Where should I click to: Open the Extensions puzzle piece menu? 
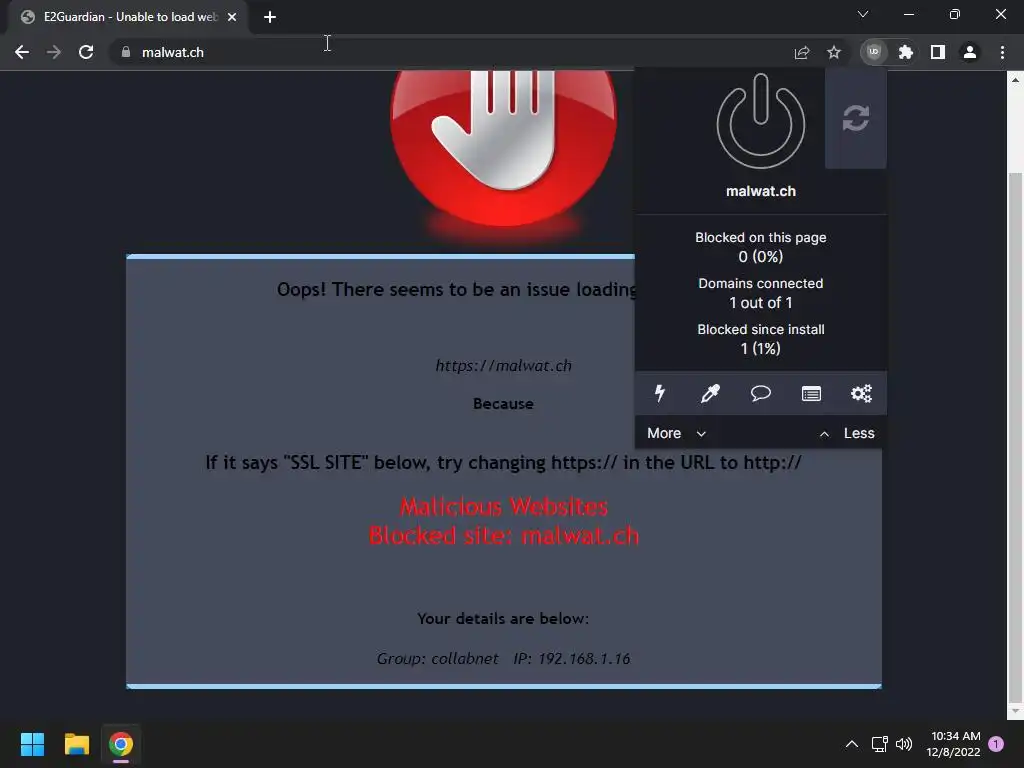905,52
